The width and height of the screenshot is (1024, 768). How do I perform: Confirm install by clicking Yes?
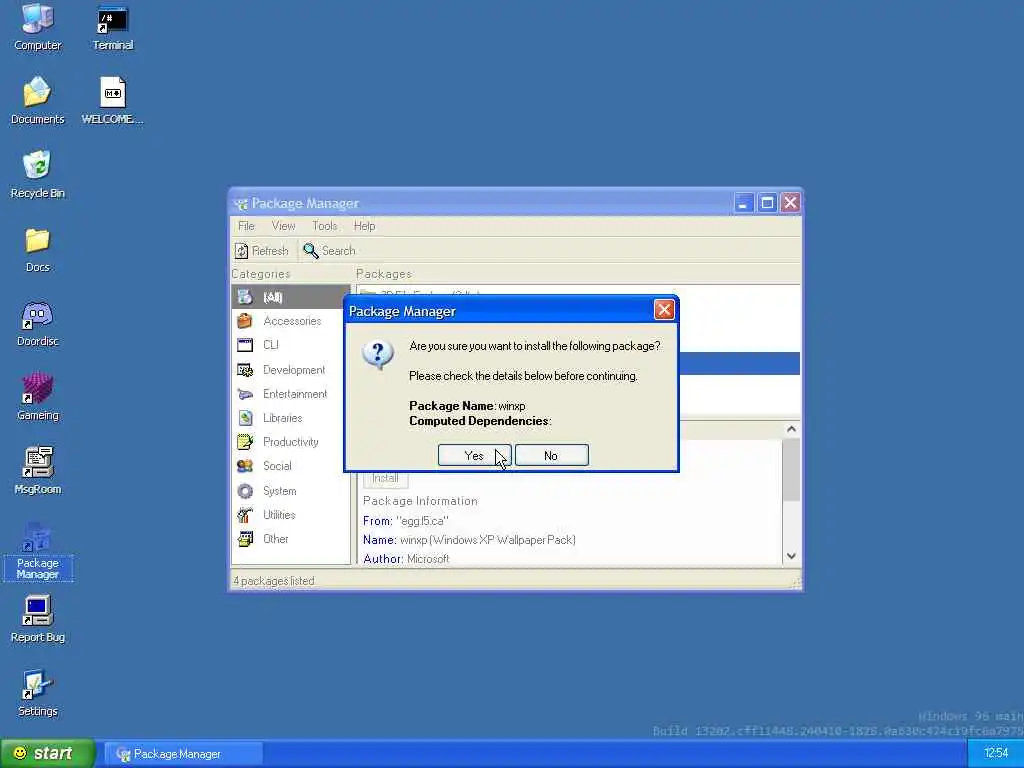pos(474,455)
